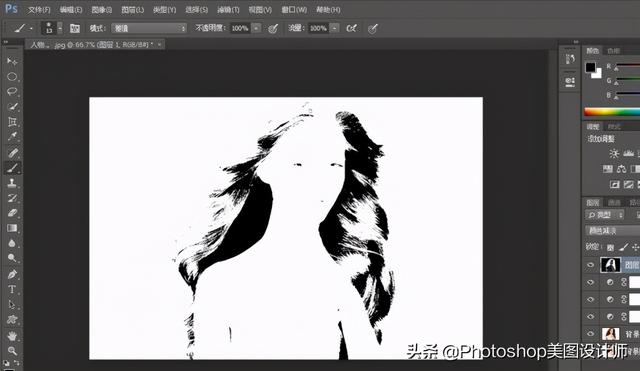Select the Lasso tool
Screen dimensions: 640x371
(x=12, y=91)
